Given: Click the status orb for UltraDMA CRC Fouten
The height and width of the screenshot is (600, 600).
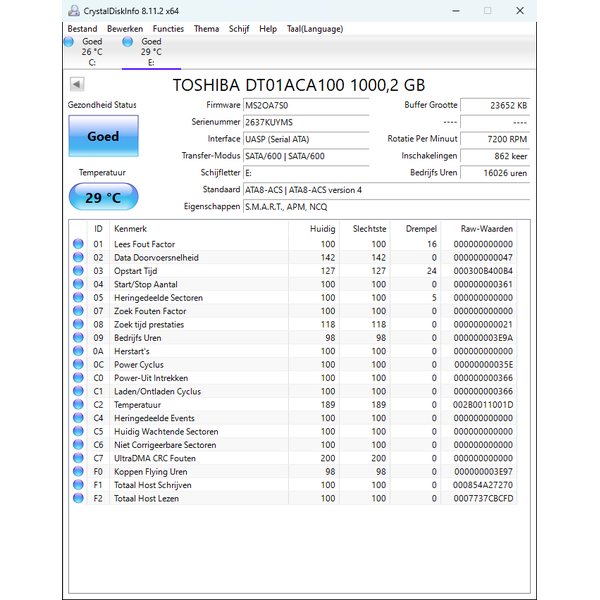Looking at the screenshot, I should pos(78,458).
